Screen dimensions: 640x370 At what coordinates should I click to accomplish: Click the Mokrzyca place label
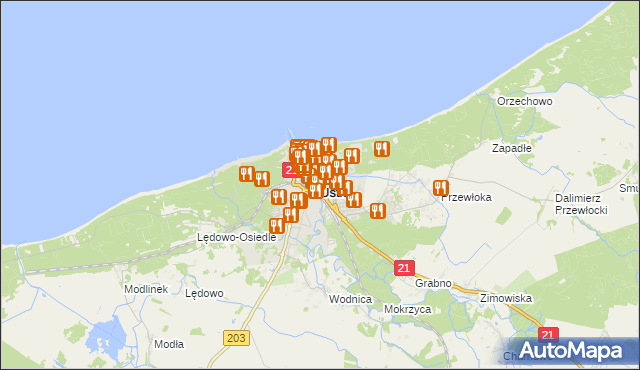click(407, 309)
